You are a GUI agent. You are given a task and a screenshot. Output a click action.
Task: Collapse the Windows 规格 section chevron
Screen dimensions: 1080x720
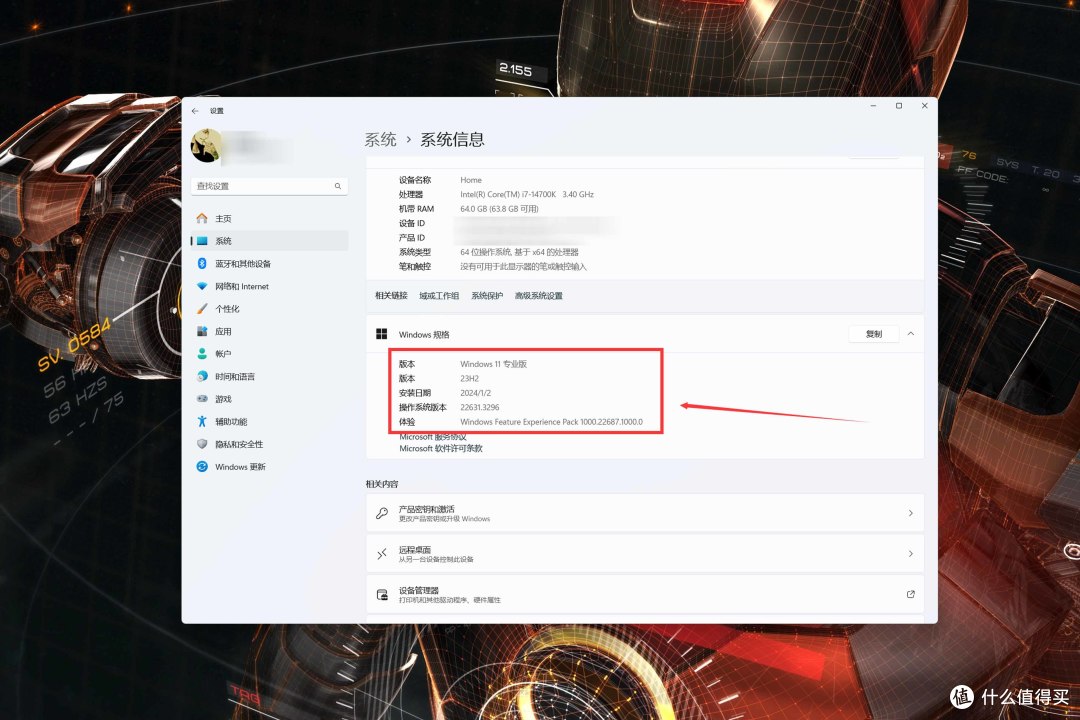911,334
